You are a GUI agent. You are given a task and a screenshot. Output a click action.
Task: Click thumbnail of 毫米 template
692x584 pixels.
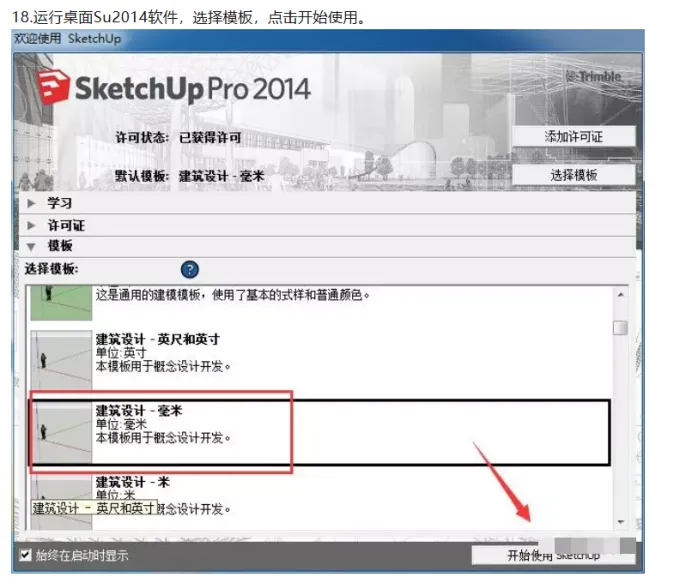click(61, 433)
